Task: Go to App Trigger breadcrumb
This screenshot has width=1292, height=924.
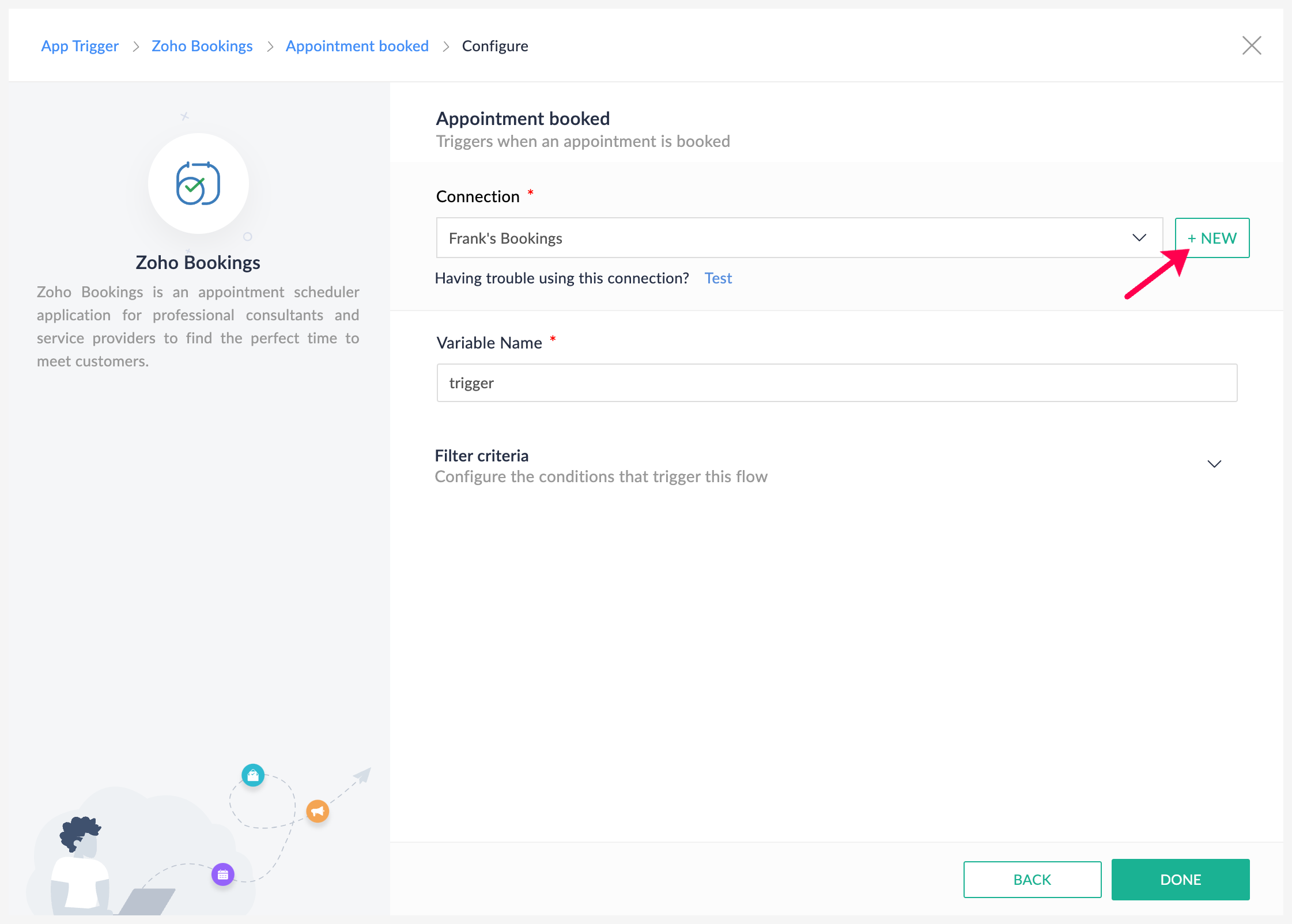Action: tap(80, 46)
